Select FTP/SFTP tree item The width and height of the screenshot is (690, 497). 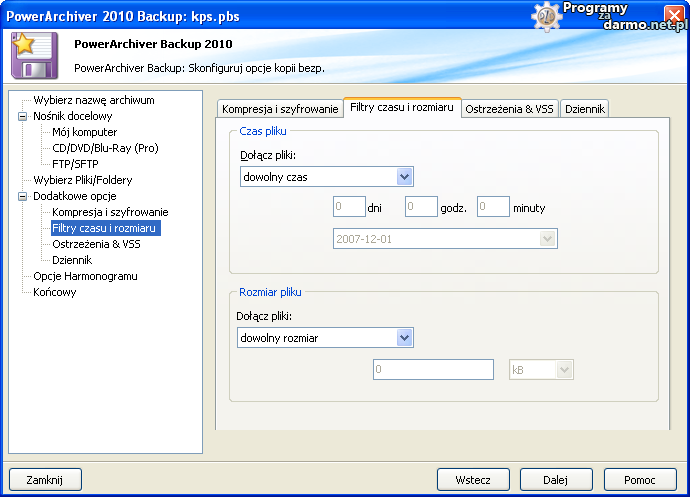coord(75,164)
